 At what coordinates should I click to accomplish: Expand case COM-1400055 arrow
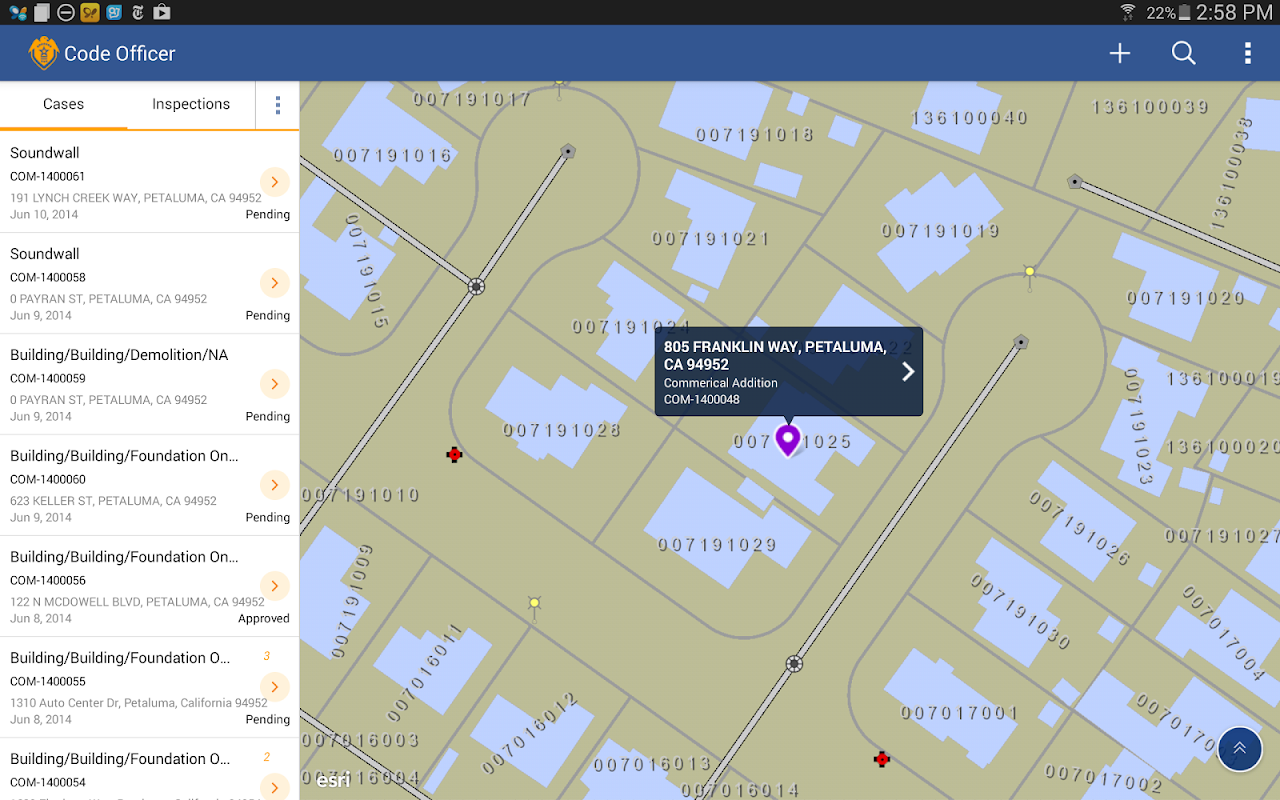(274, 687)
